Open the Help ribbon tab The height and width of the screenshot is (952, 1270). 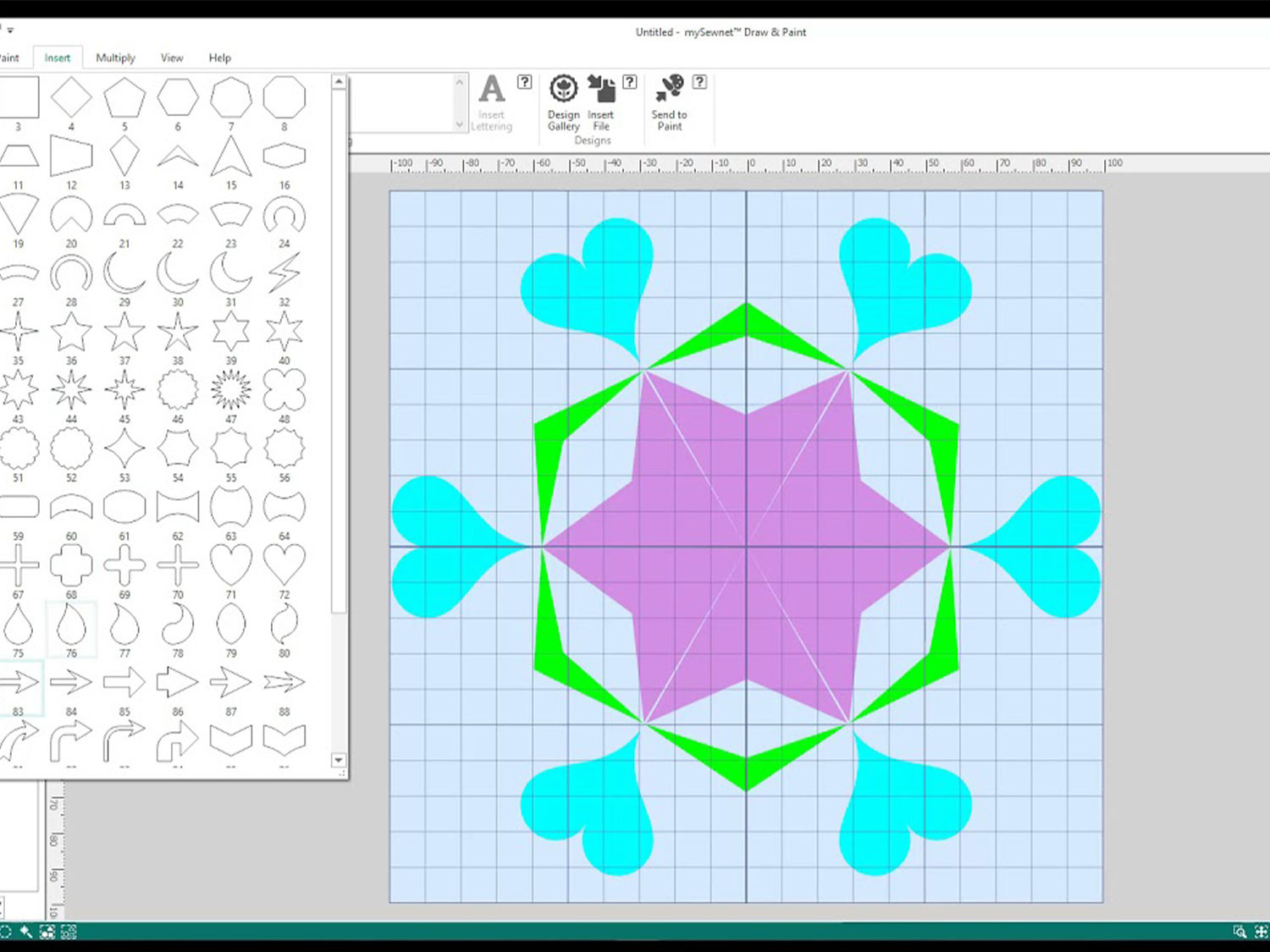(220, 58)
